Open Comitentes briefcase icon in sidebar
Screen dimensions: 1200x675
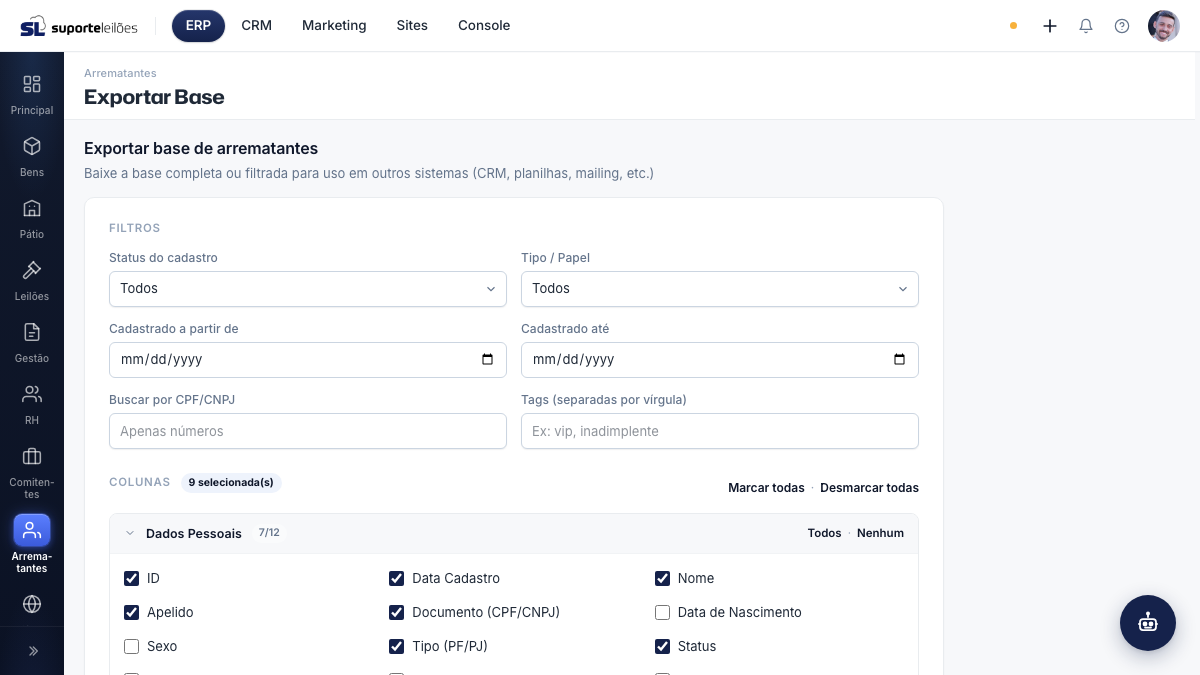coord(32,456)
